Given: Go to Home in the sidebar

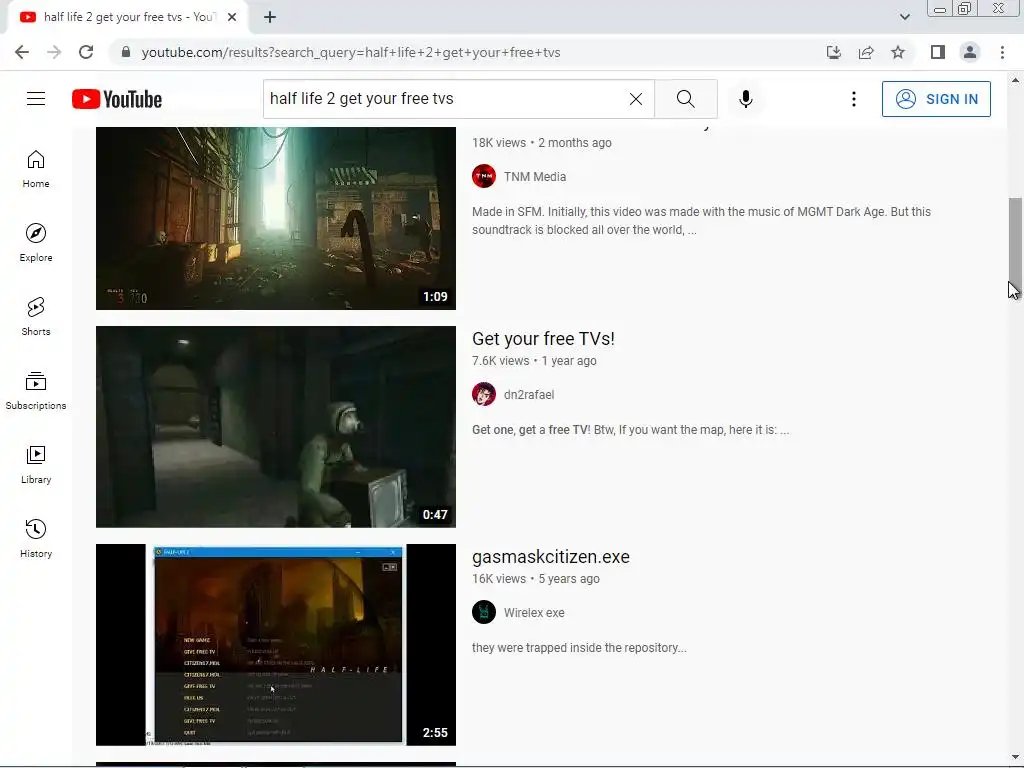Looking at the screenshot, I should [x=36, y=169].
